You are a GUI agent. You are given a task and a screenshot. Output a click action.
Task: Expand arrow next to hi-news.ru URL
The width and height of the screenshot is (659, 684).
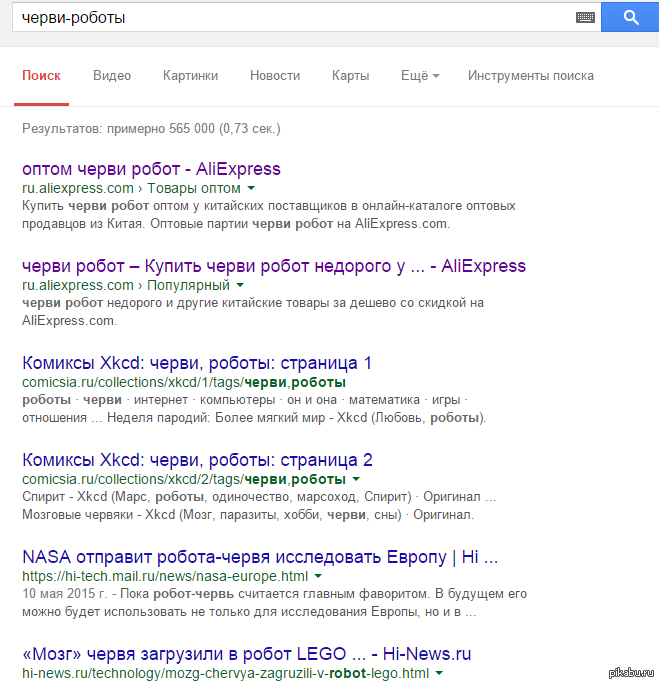[x=439, y=674]
